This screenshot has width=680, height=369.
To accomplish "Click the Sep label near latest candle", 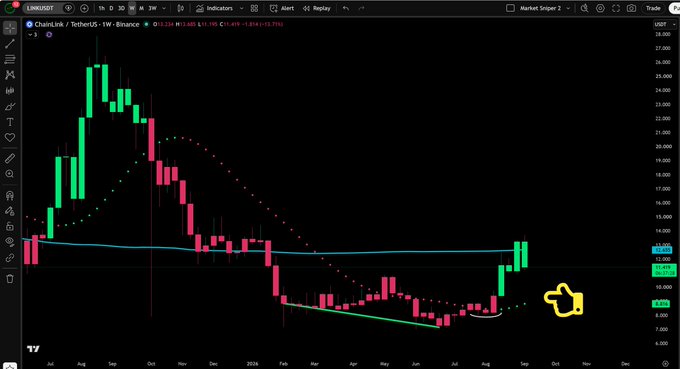I will click(x=524, y=364).
